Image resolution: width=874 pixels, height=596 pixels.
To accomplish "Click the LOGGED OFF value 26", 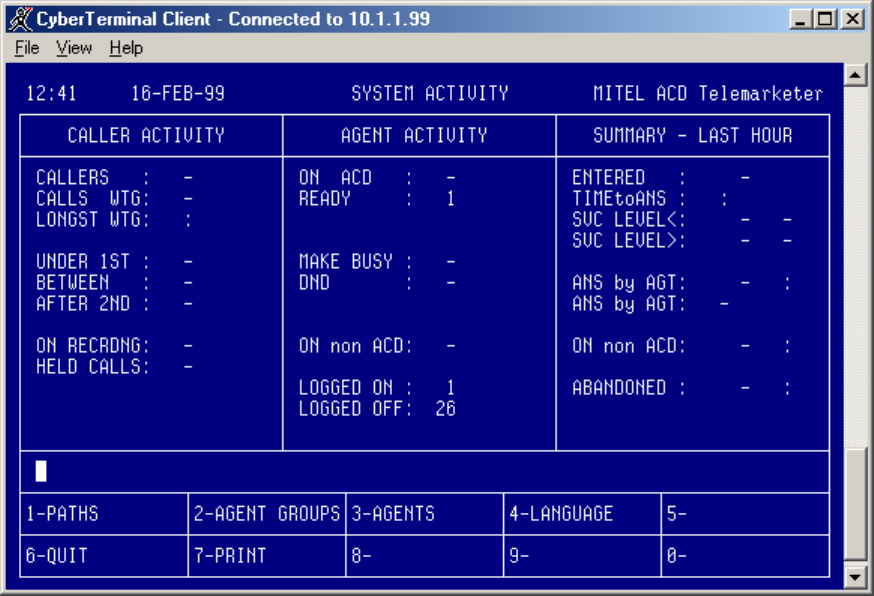I will pyautogui.click(x=445, y=409).
